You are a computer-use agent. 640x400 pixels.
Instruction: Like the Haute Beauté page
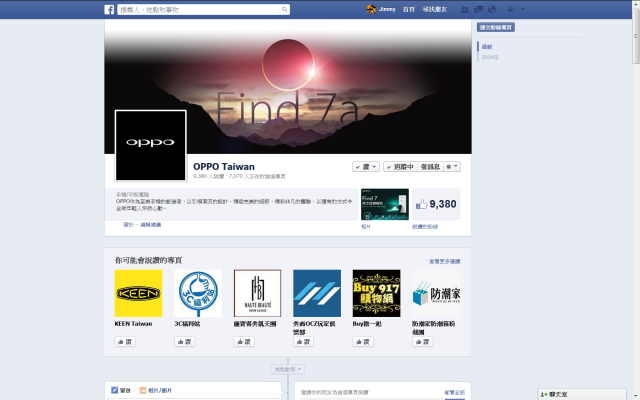pyautogui.click(x=244, y=342)
